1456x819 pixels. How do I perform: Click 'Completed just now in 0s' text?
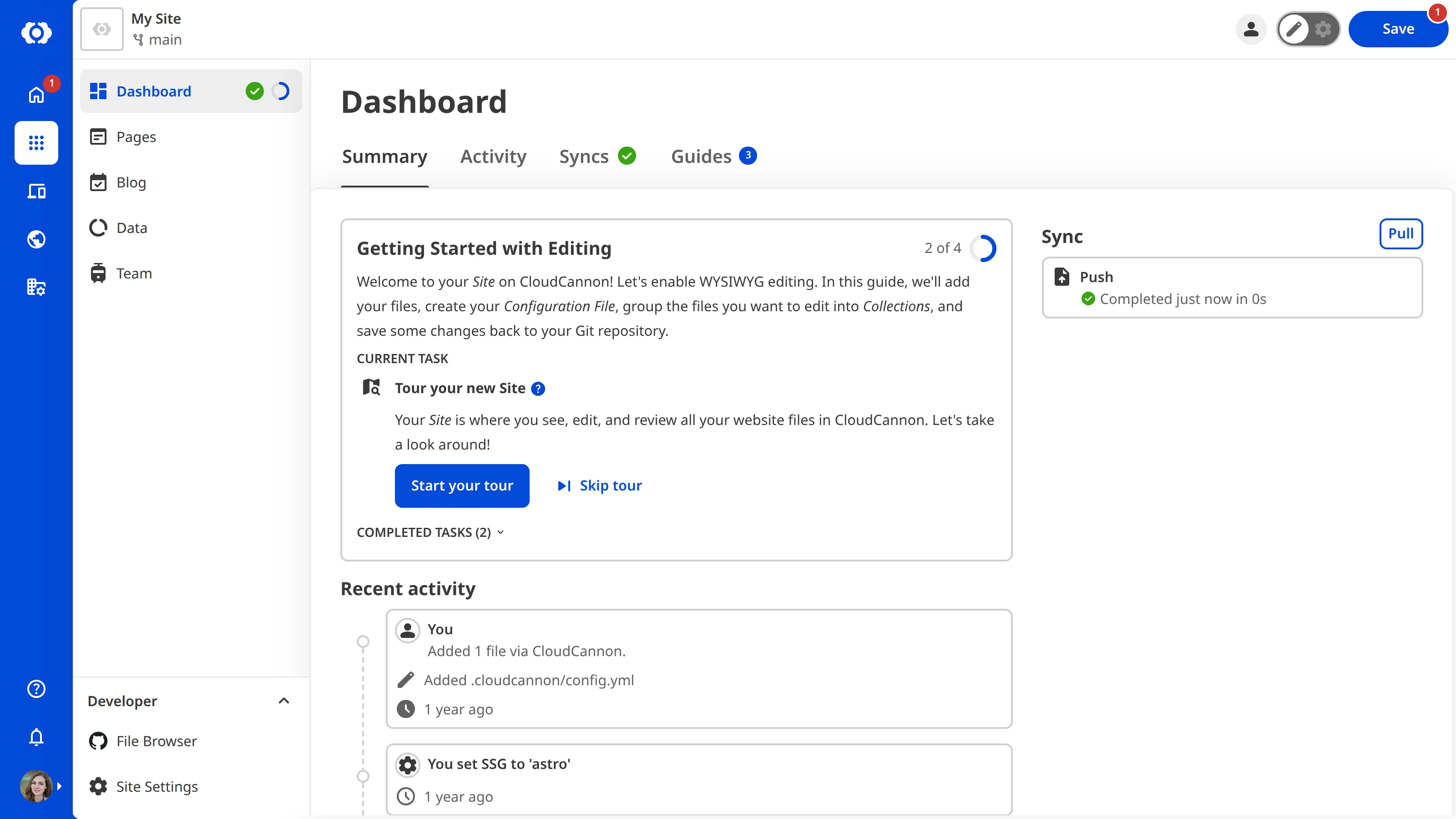click(x=1183, y=299)
